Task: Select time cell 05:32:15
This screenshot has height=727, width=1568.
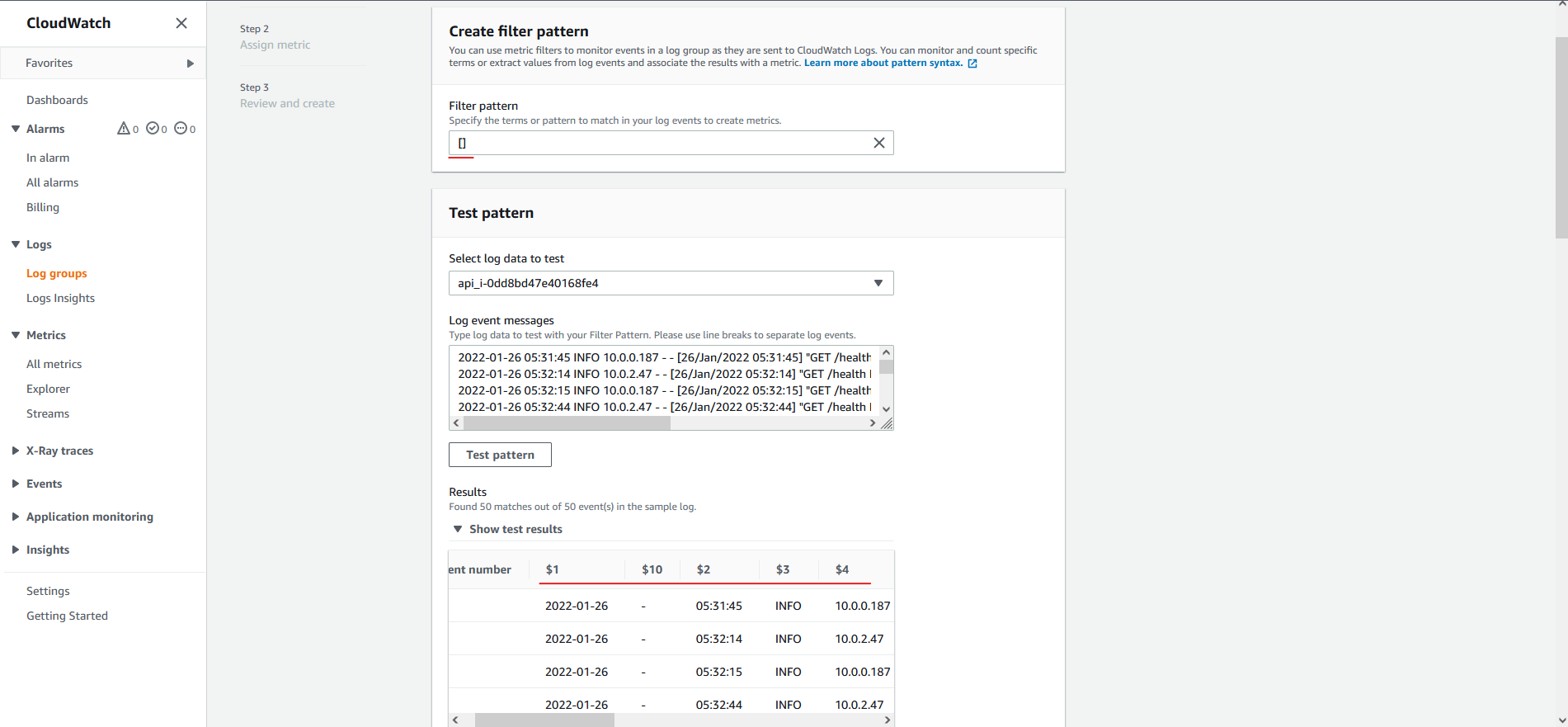Action: tap(718, 672)
